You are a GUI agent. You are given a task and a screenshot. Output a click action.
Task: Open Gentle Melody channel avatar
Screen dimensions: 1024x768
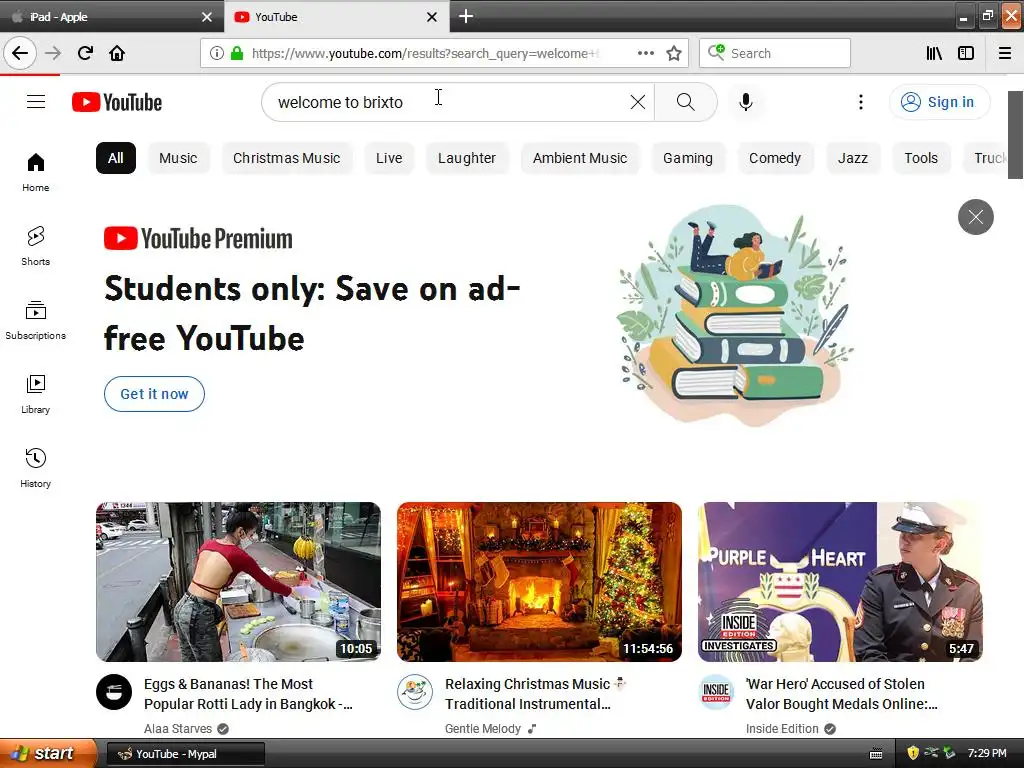point(415,692)
